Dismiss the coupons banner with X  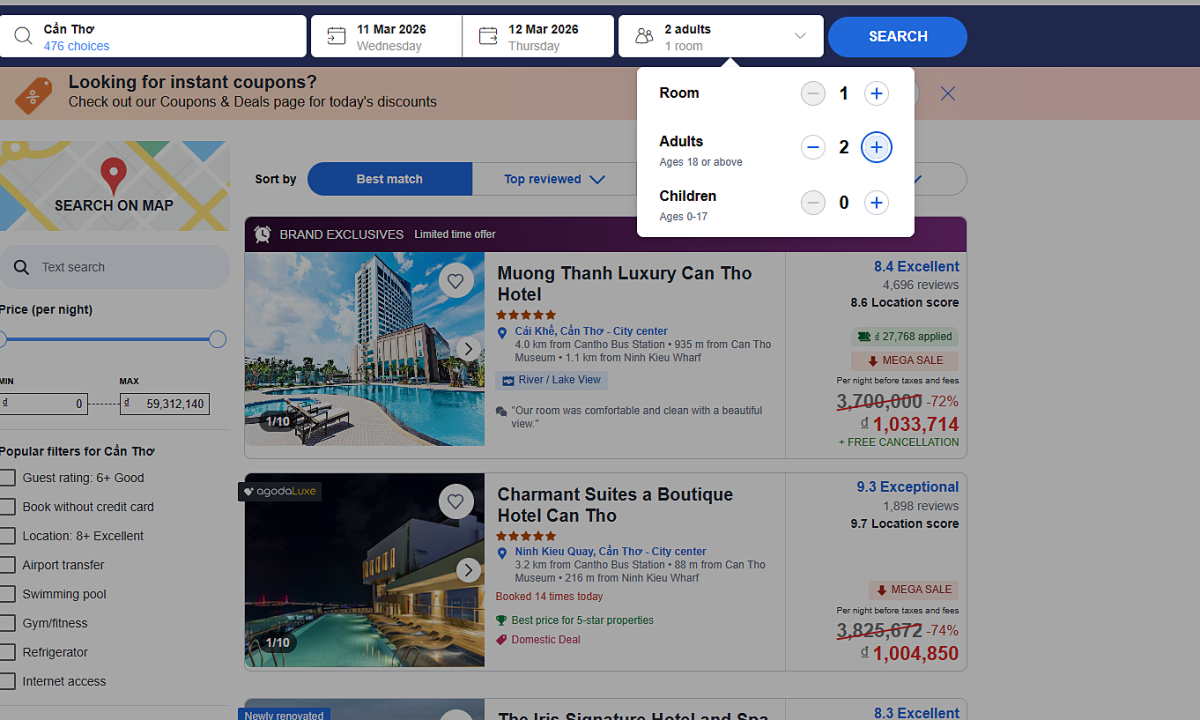coord(948,94)
